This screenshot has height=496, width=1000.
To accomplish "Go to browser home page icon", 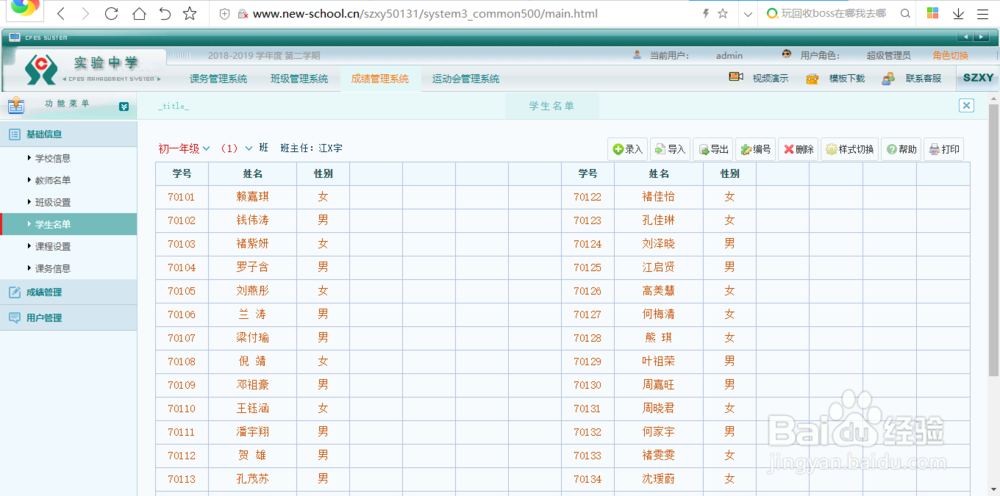I will [138, 13].
